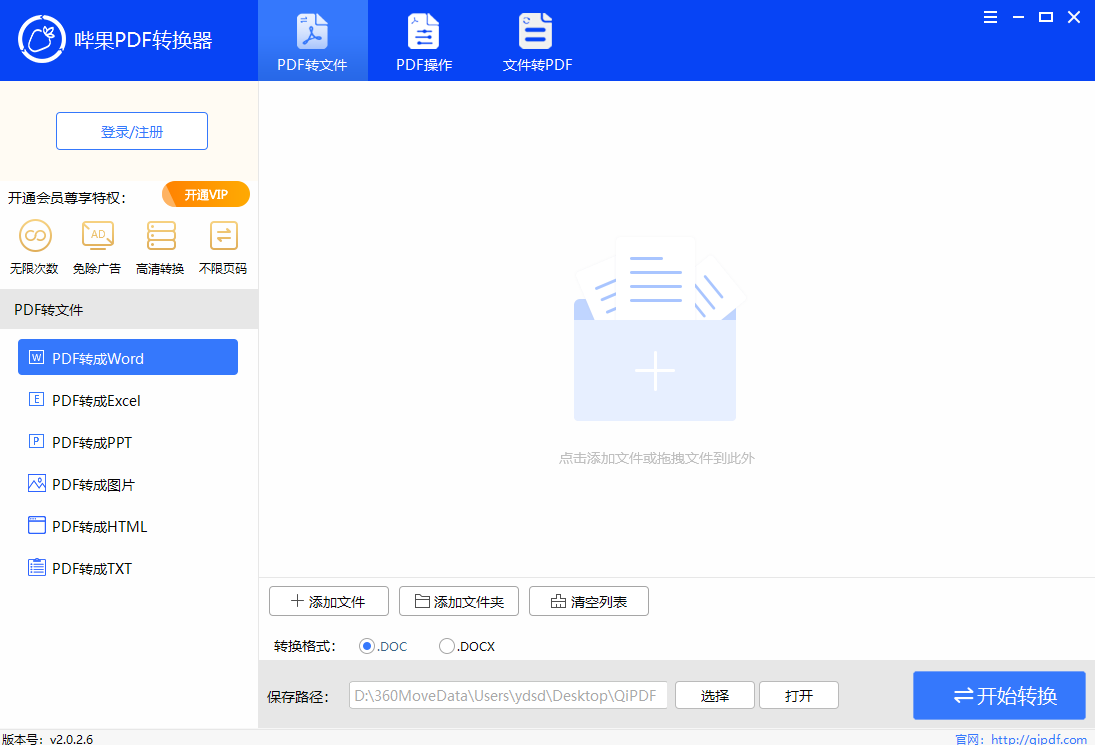Viewport: 1095px width, 745px height.
Task: Open the http://qipdf.com official site link
Action: click(x=1038, y=739)
